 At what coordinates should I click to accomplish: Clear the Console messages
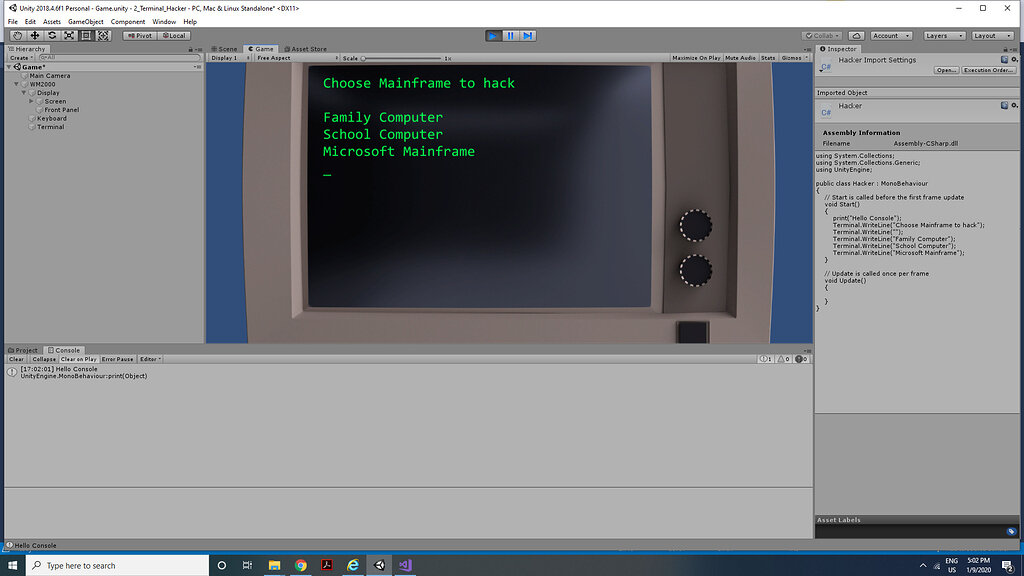point(15,359)
